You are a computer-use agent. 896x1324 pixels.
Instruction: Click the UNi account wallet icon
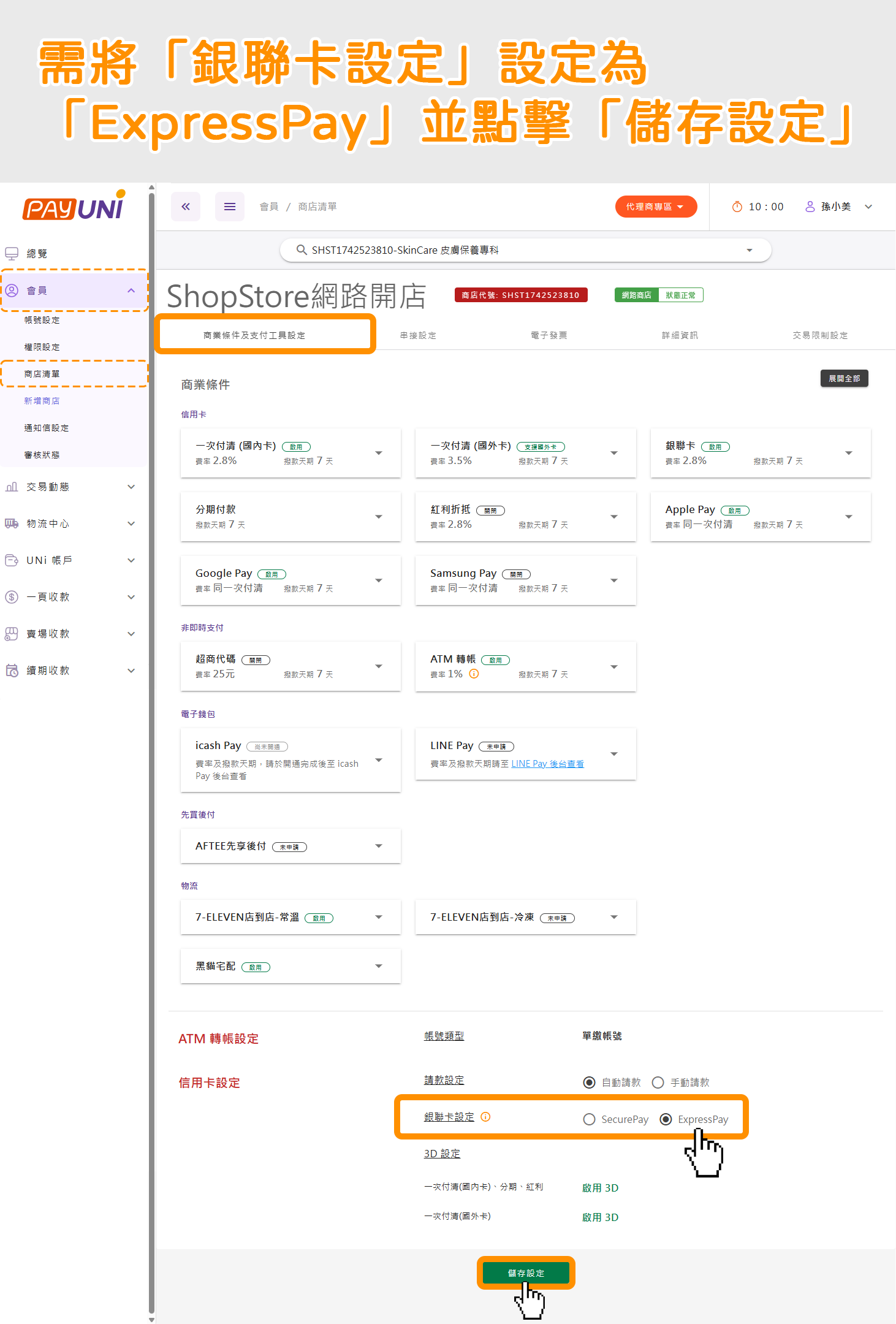pos(12,560)
